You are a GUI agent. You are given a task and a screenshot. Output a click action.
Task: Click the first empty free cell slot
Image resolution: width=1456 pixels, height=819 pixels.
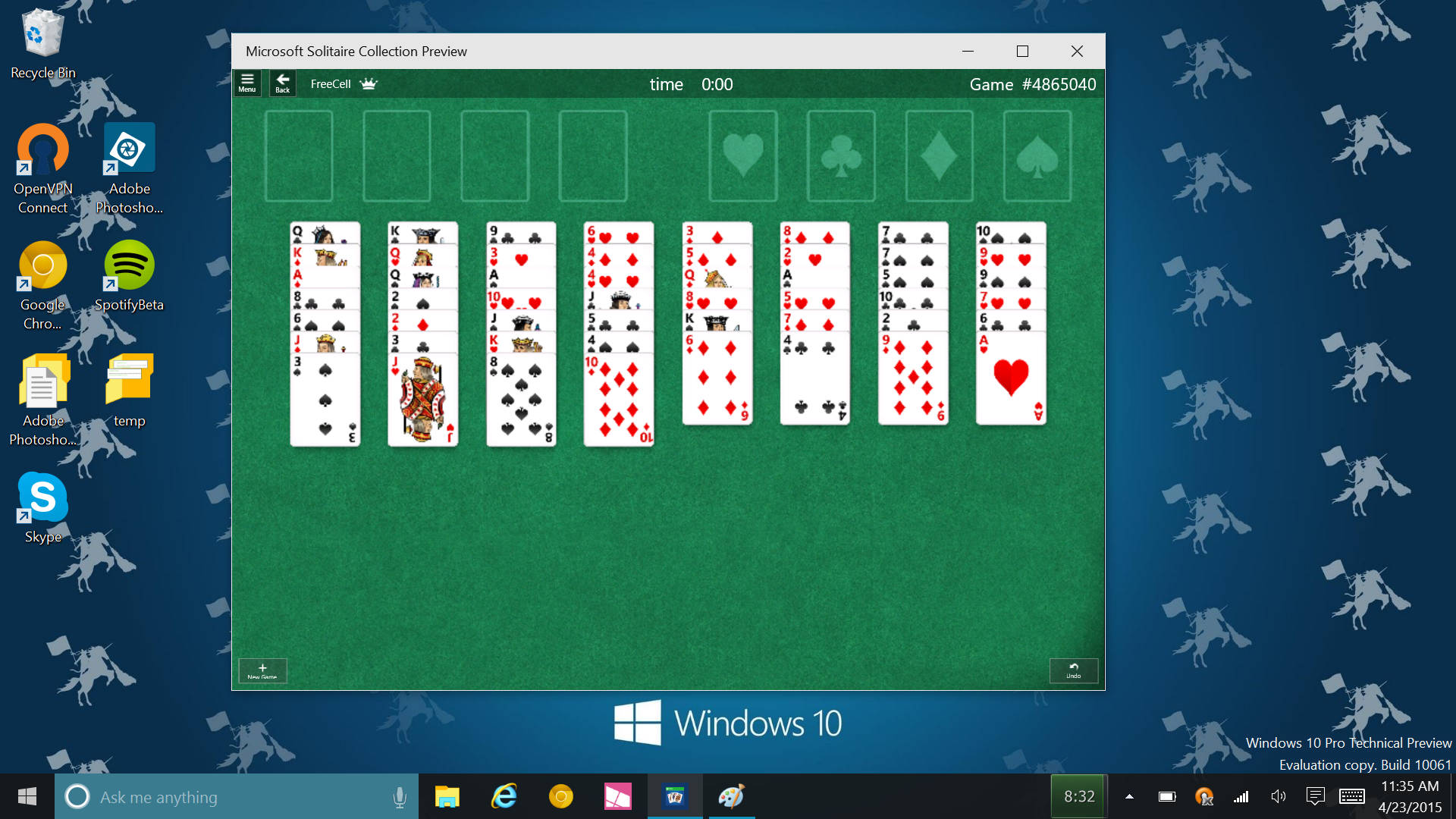pos(300,155)
